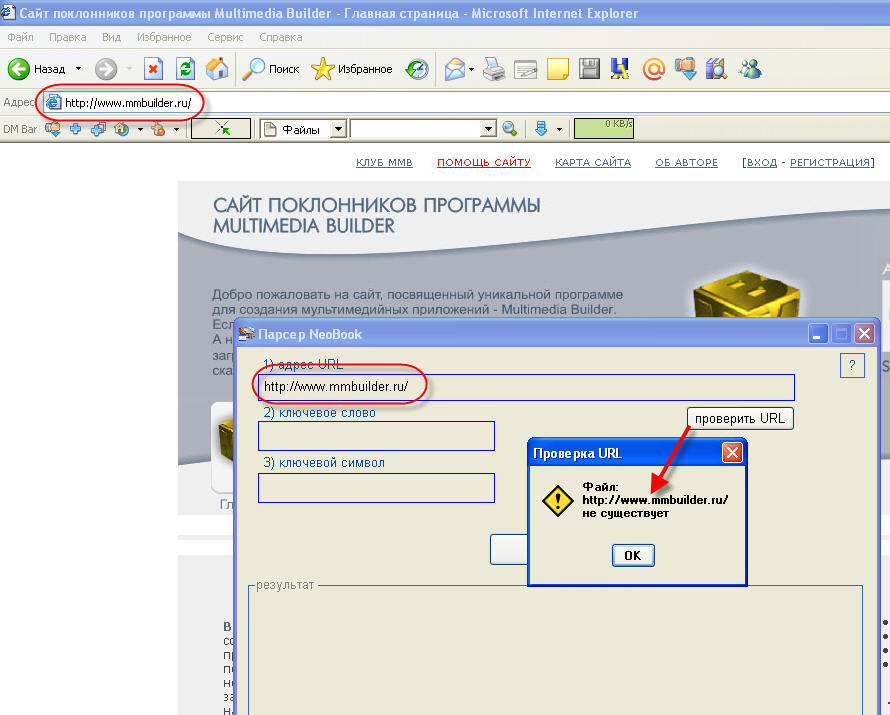Click the ВХОД login link
Screen dimensions: 890x715
point(762,162)
